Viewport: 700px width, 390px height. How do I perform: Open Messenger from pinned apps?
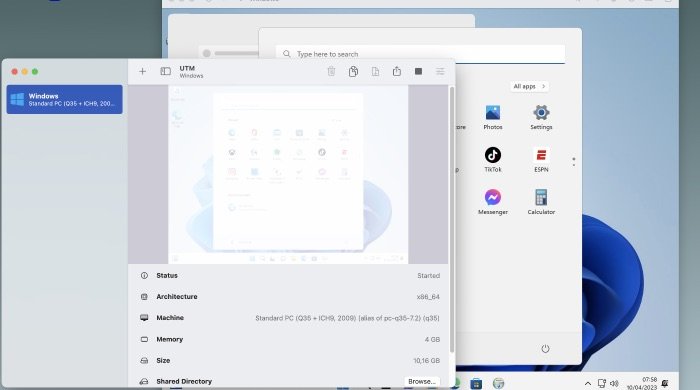click(493, 202)
